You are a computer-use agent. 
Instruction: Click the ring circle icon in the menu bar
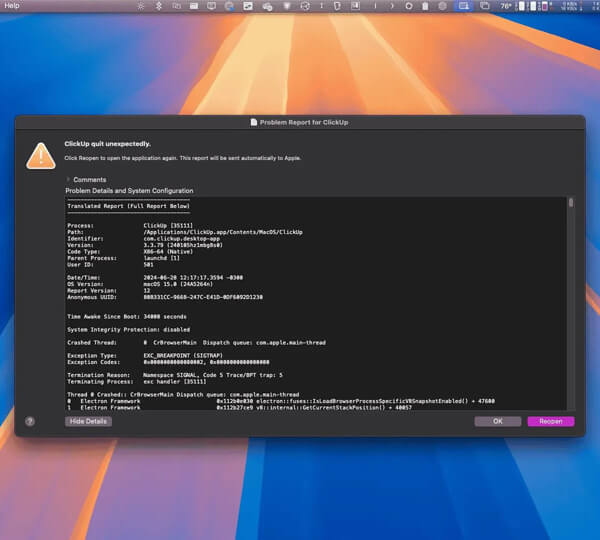pos(409,6)
